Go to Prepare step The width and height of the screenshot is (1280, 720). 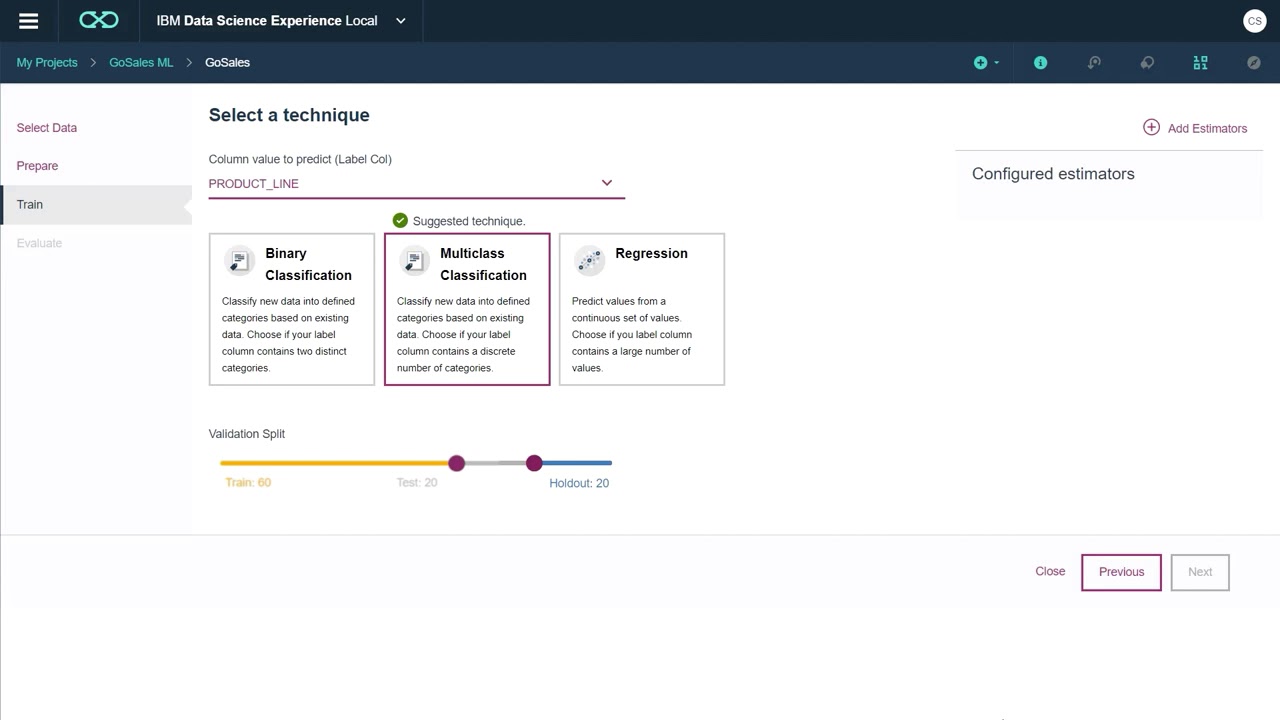pos(37,166)
